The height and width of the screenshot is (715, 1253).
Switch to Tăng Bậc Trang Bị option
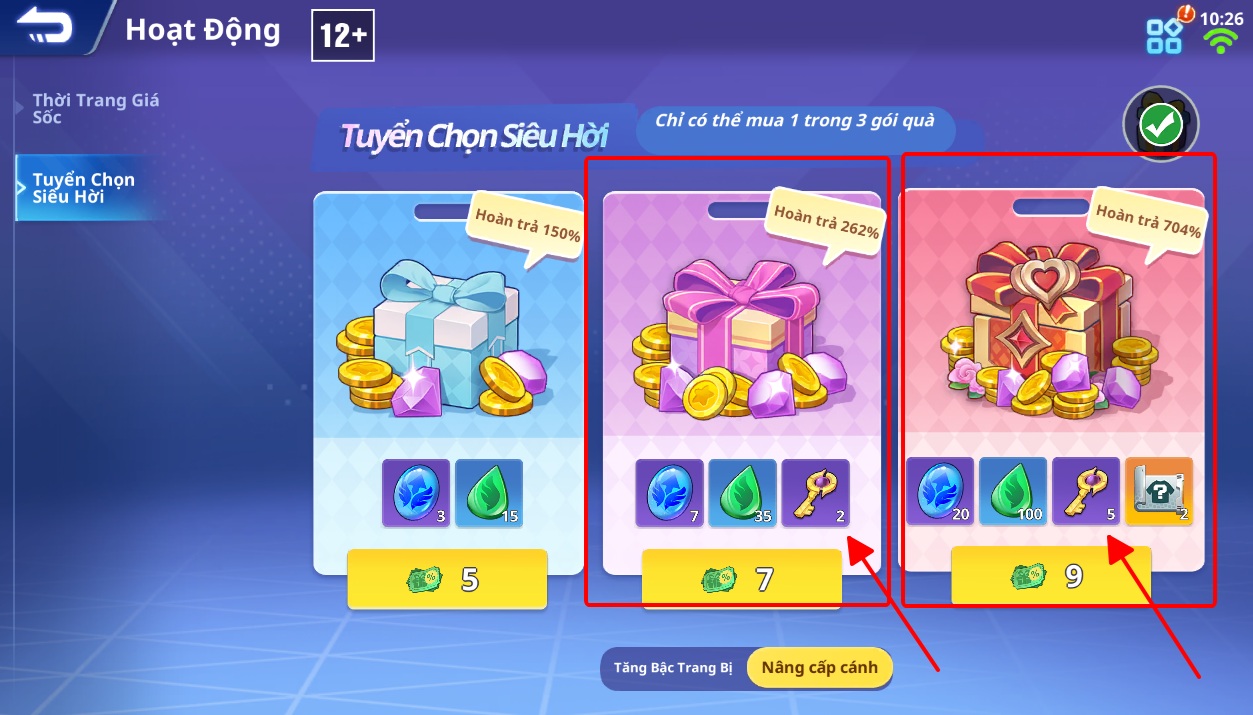click(x=674, y=668)
